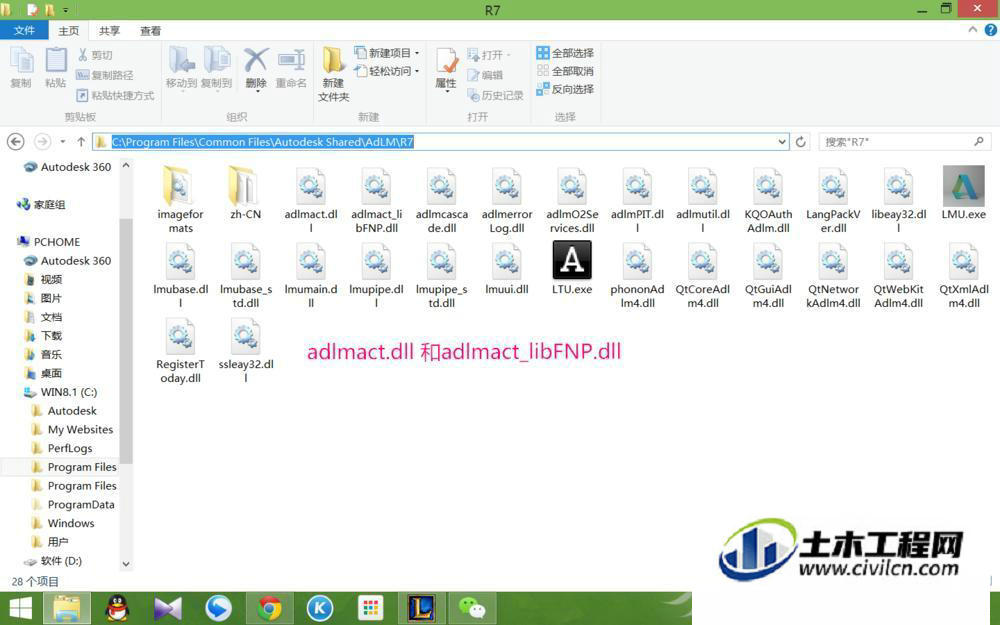Viewport: 1000px width, 625px height.
Task: Open the File (文件) tab
Action: 24,30
